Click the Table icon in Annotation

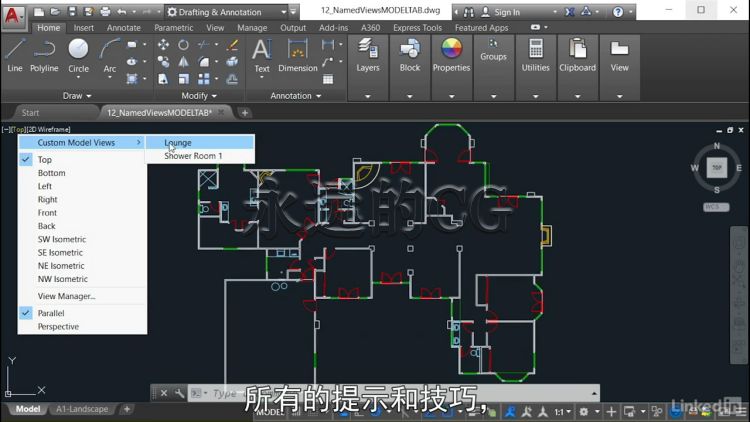328,79
